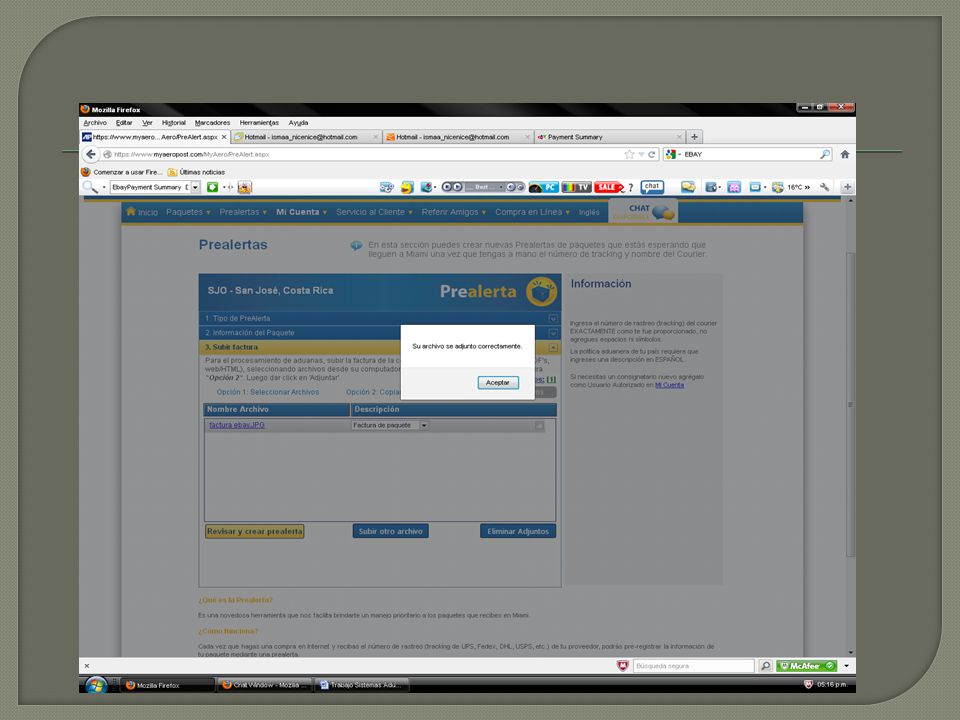Click the PC speedometer toolbar icon
This screenshot has height=720, width=960.
[543, 187]
